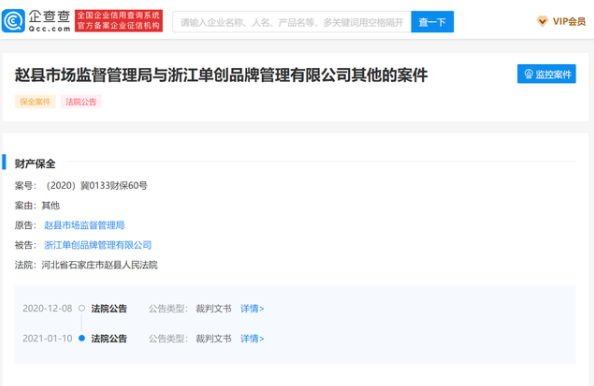594x386 pixels.
Task: Click the 查一下 search button
Action: (432, 22)
